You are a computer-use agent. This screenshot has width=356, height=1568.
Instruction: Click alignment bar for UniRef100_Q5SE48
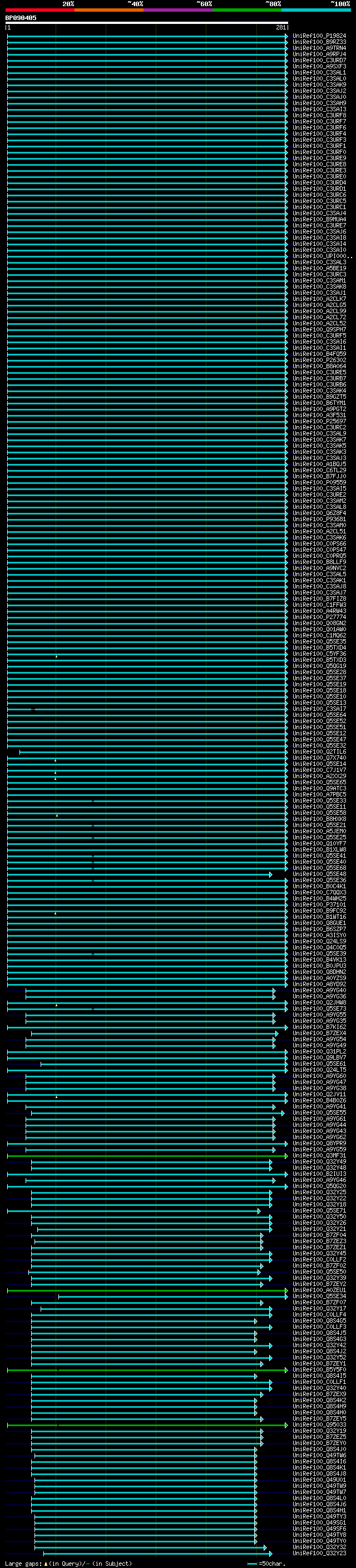140,875
